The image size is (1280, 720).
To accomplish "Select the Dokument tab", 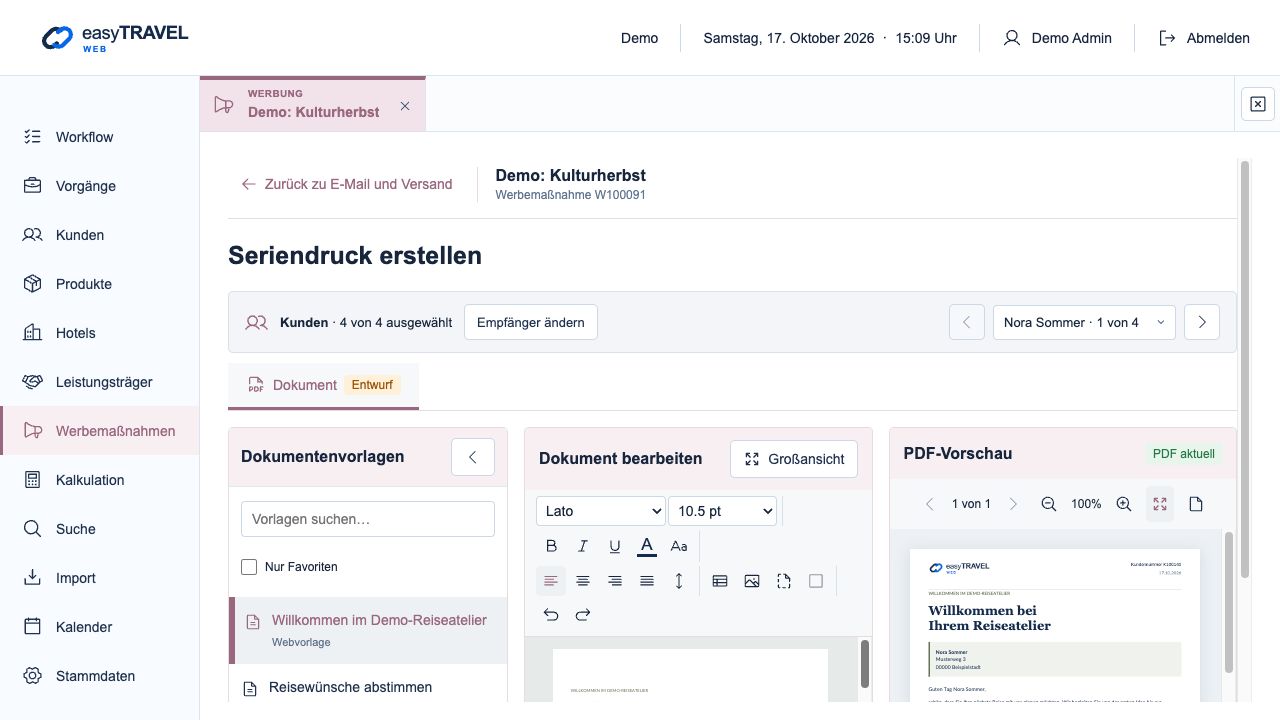I will tap(323, 385).
